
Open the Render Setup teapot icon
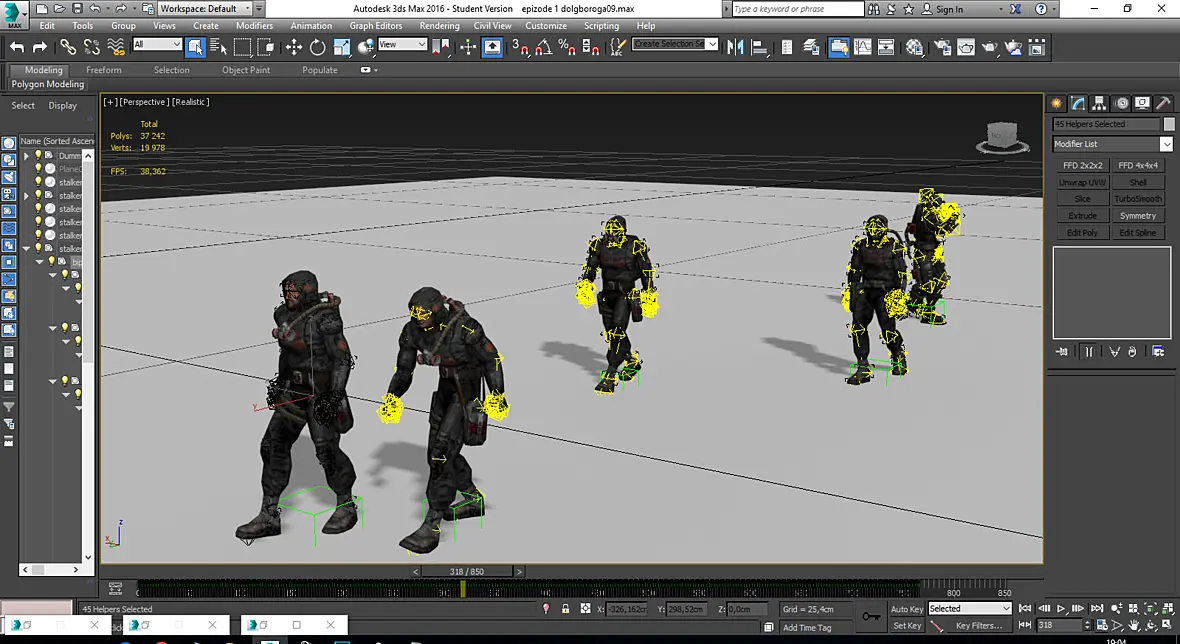(942, 47)
